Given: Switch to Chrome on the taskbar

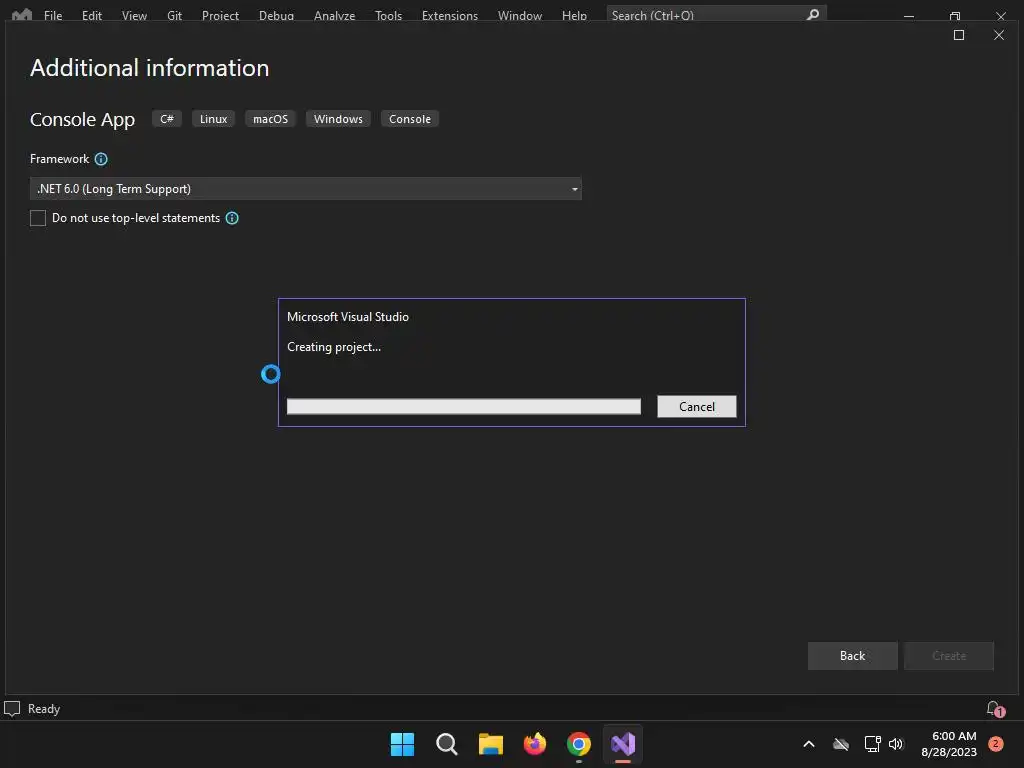Looking at the screenshot, I should pyautogui.click(x=579, y=744).
